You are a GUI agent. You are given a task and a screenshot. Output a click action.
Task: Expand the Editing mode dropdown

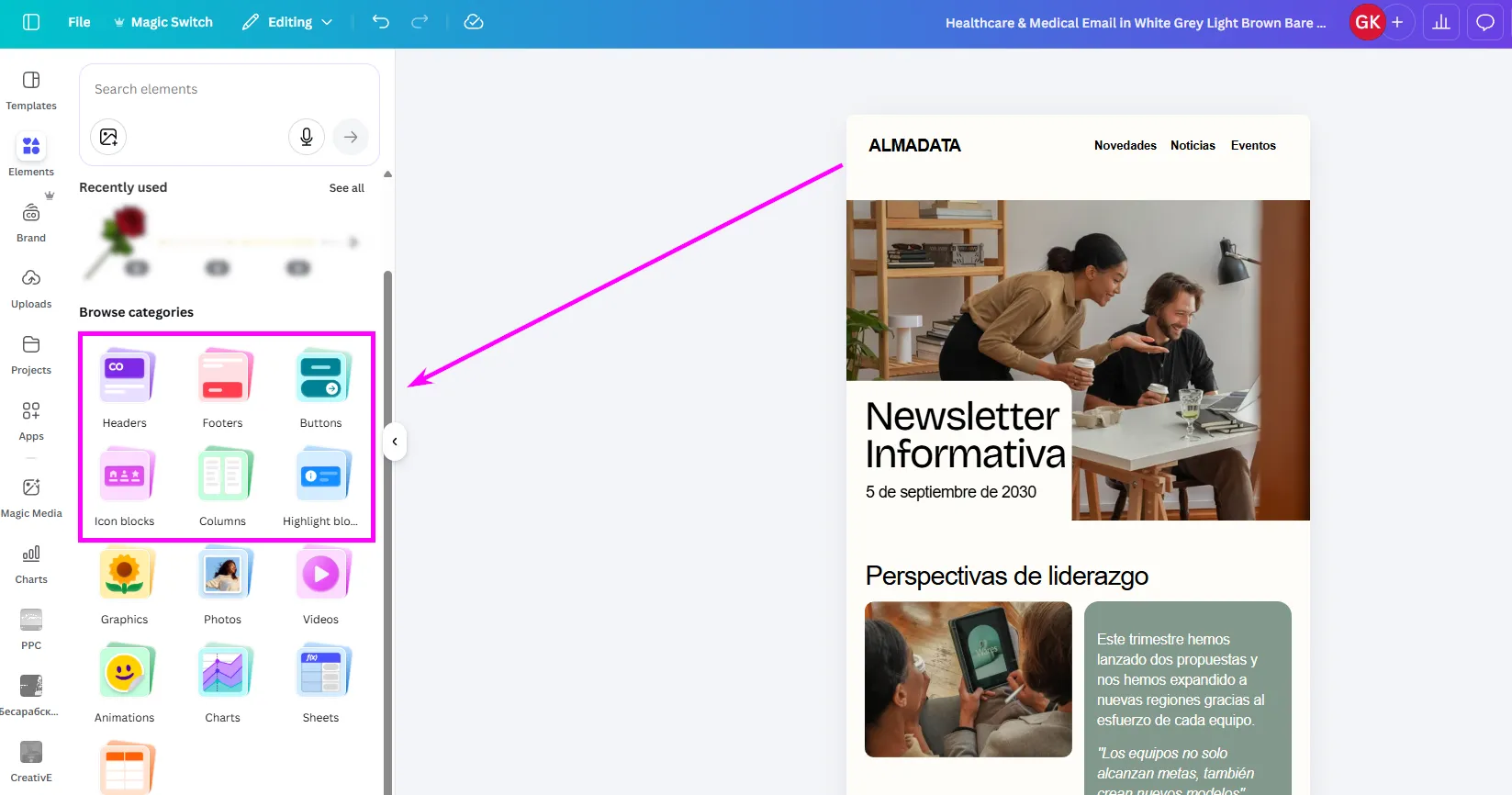(x=287, y=22)
